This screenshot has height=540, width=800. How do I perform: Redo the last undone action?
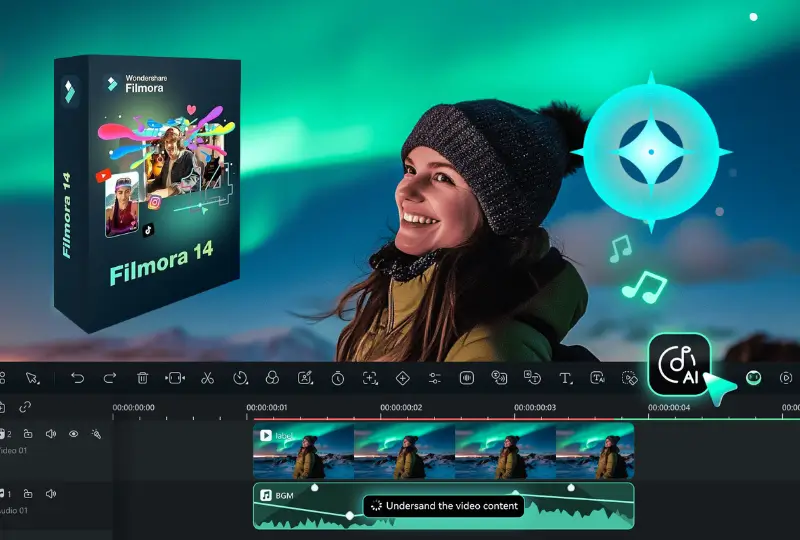110,378
